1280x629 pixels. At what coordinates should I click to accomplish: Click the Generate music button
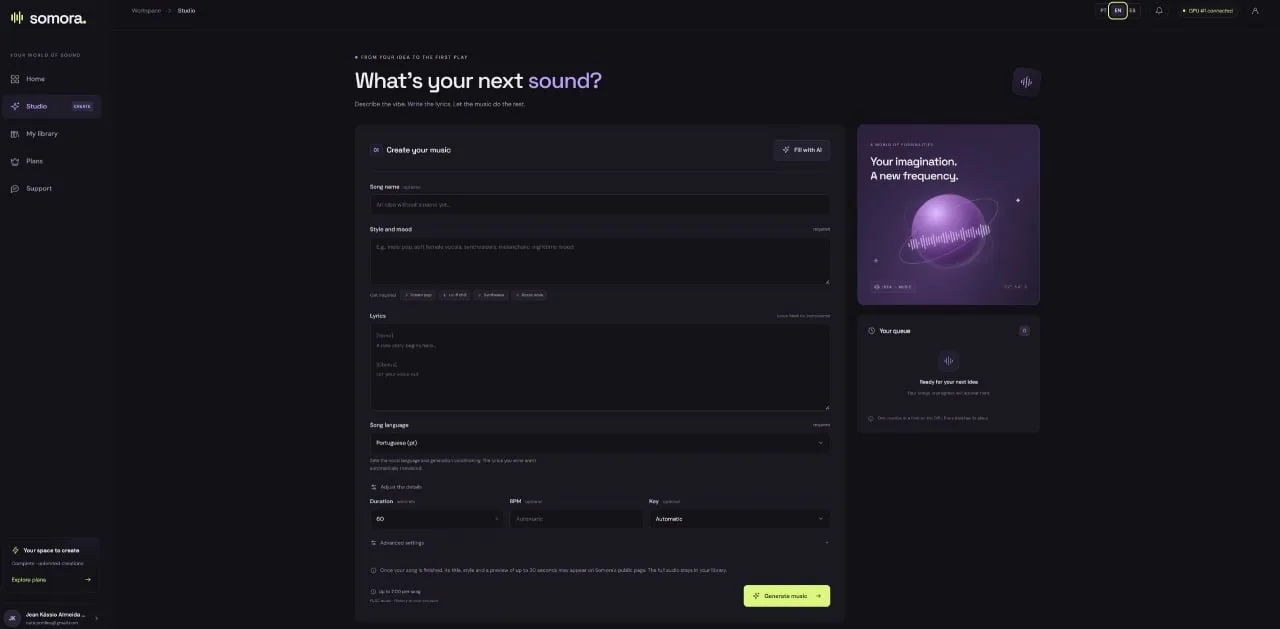point(787,596)
